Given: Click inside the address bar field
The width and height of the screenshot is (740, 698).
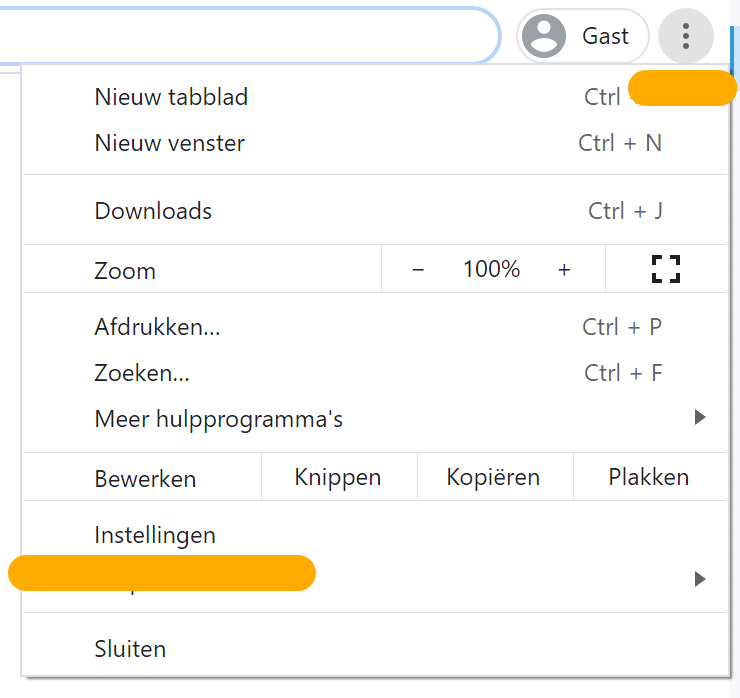Looking at the screenshot, I should [245, 36].
